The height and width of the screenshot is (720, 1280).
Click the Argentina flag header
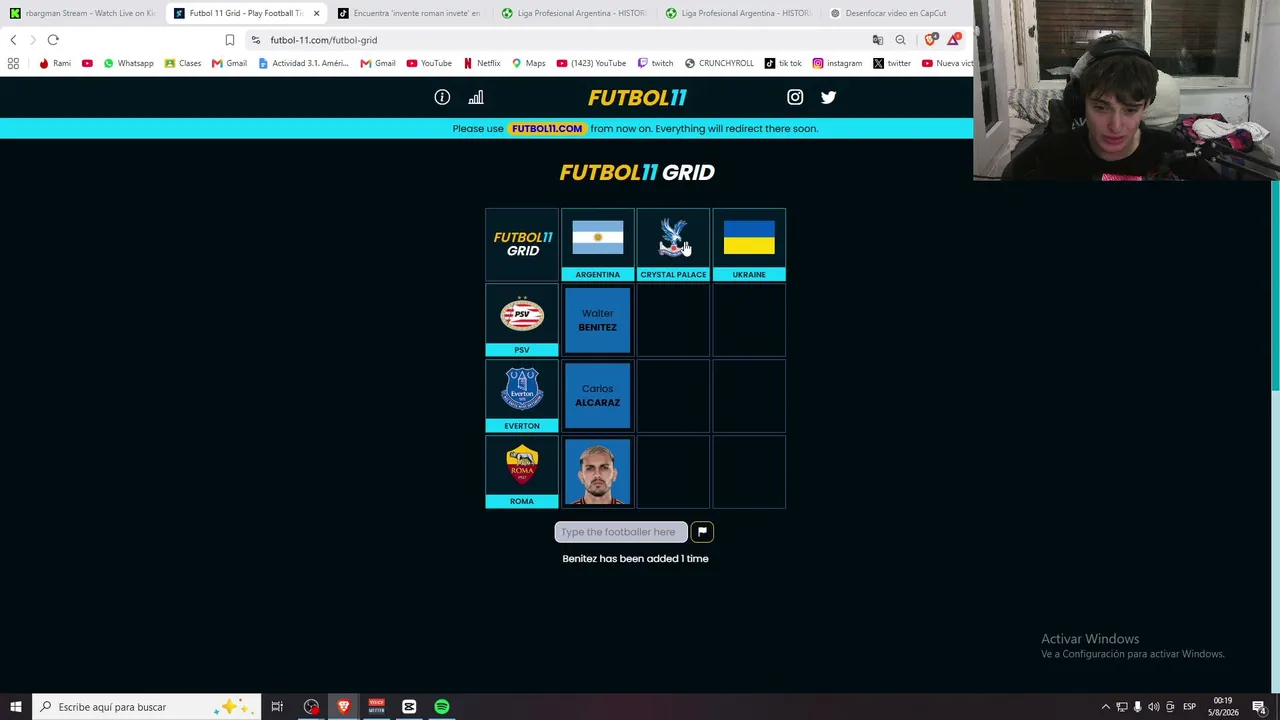tap(598, 238)
